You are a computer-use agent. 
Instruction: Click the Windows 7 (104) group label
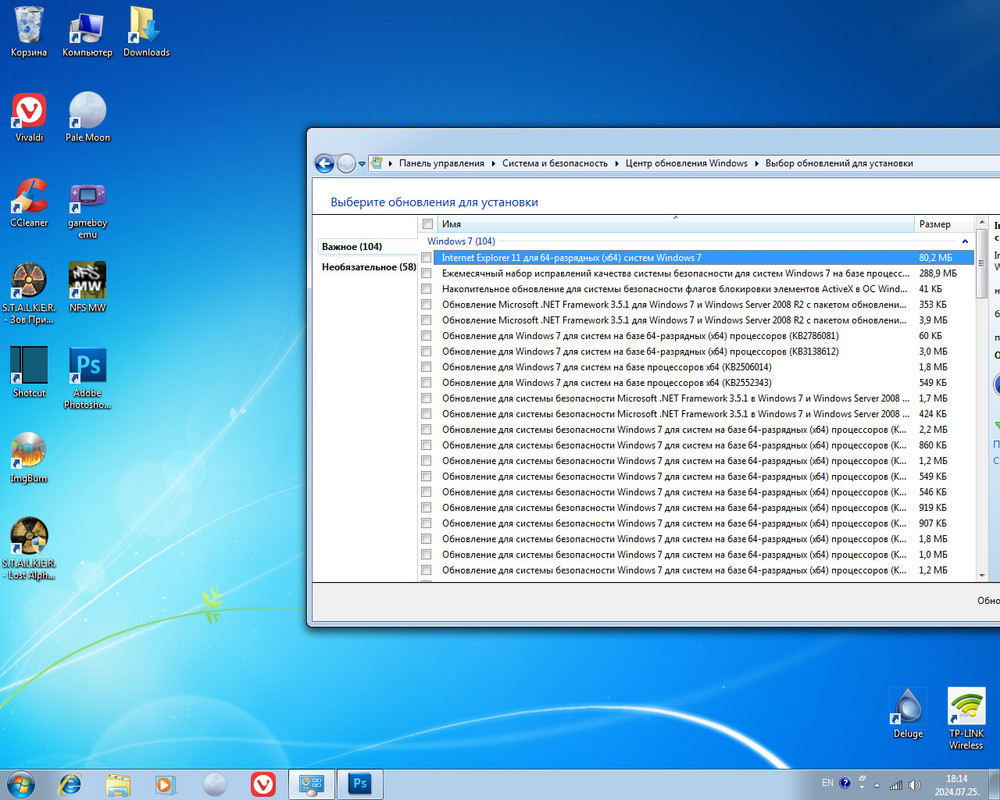(461, 241)
